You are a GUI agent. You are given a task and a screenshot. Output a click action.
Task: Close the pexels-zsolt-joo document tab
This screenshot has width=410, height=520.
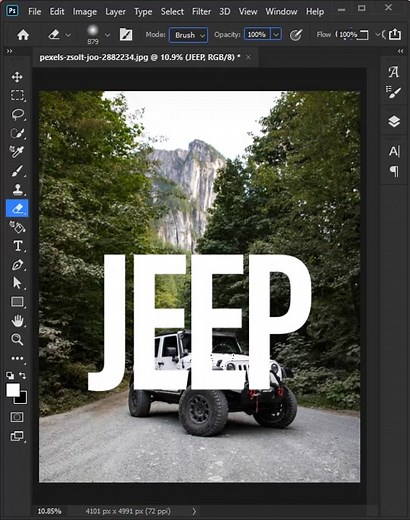pyautogui.click(x=248, y=57)
